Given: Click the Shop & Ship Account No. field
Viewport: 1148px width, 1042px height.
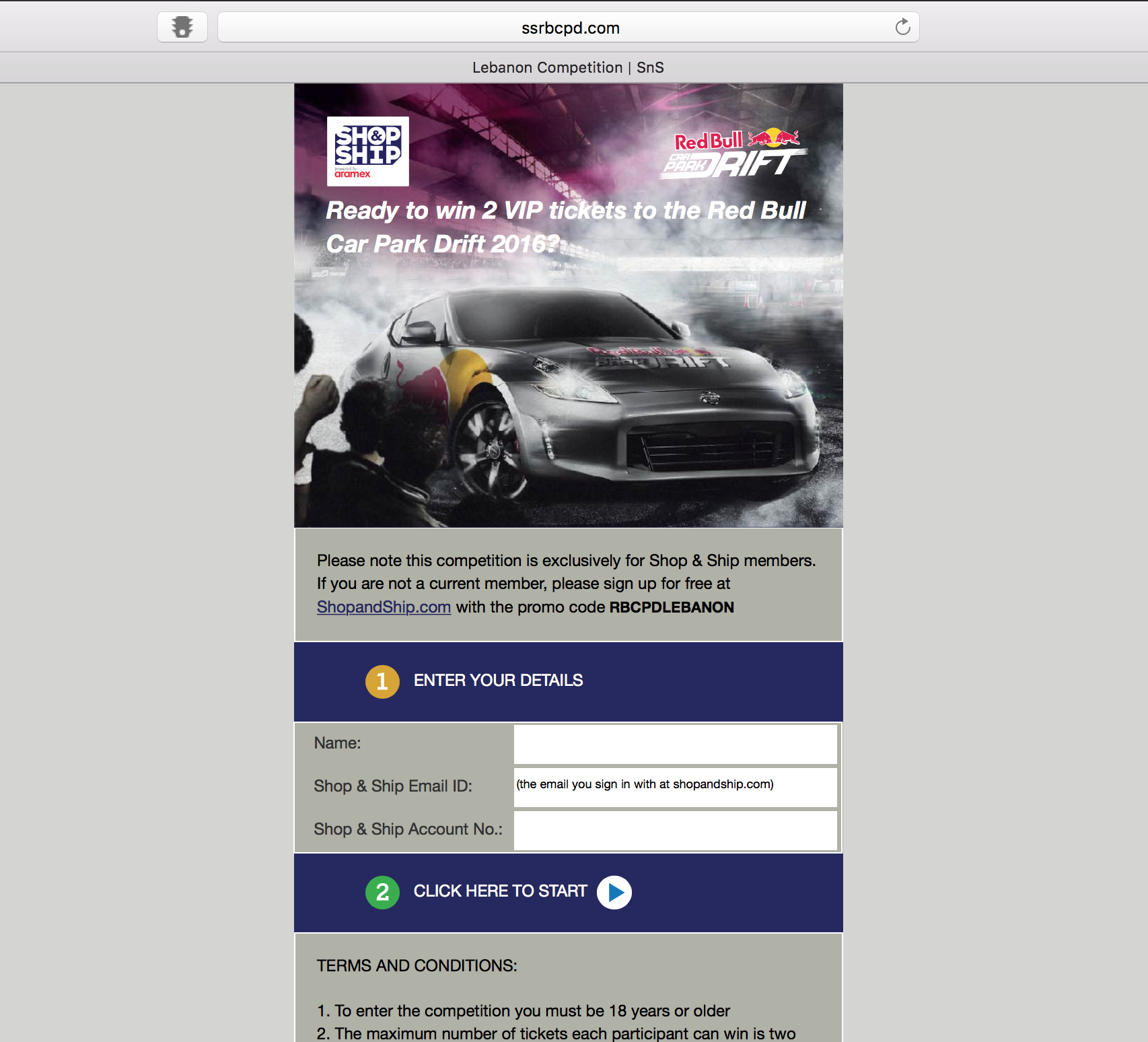Looking at the screenshot, I should point(675,830).
